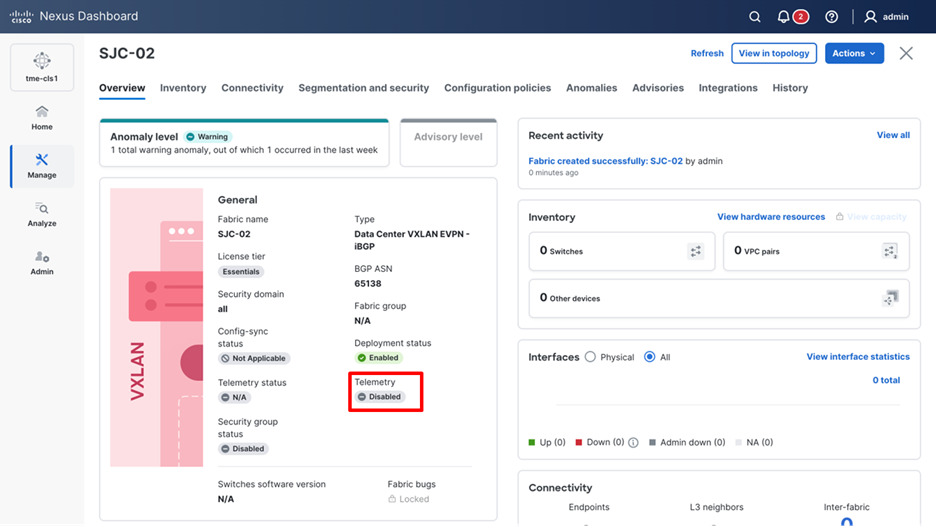
Task: Select the Physical interfaces radio button
Action: 591,357
